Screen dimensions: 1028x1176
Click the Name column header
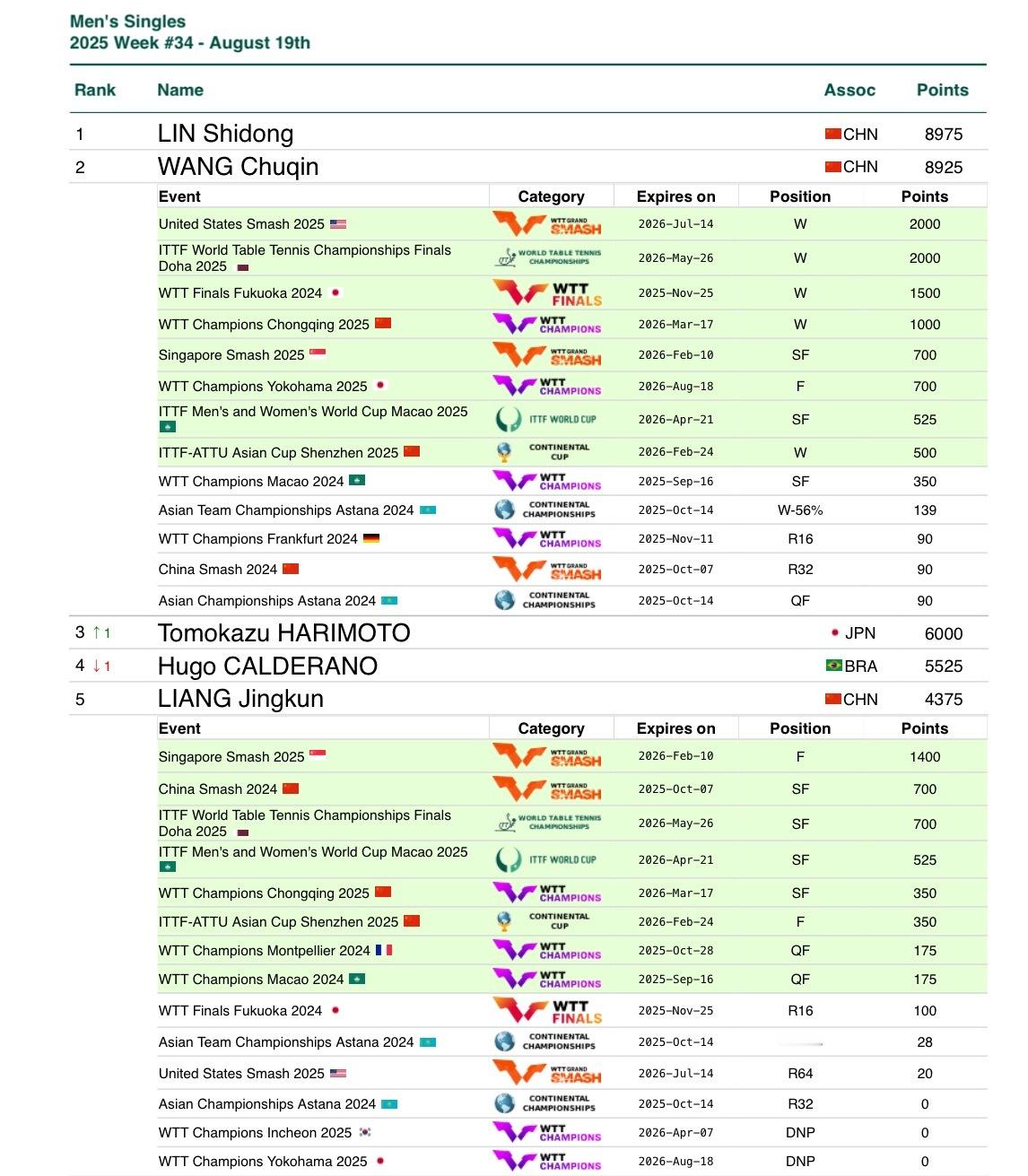180,90
